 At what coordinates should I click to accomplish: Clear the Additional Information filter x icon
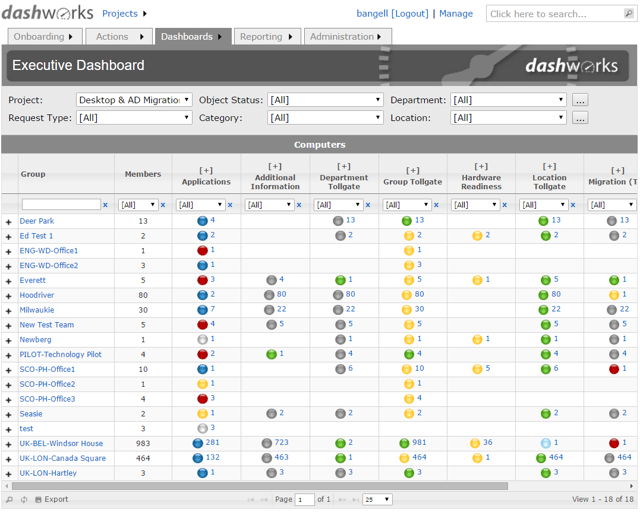coord(299,205)
